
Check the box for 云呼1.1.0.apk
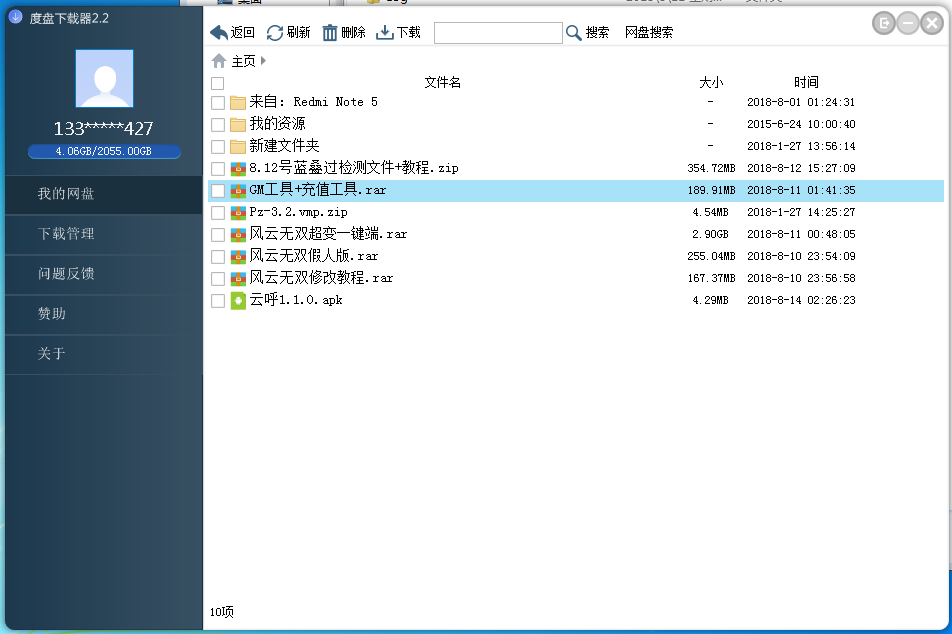coord(217,301)
